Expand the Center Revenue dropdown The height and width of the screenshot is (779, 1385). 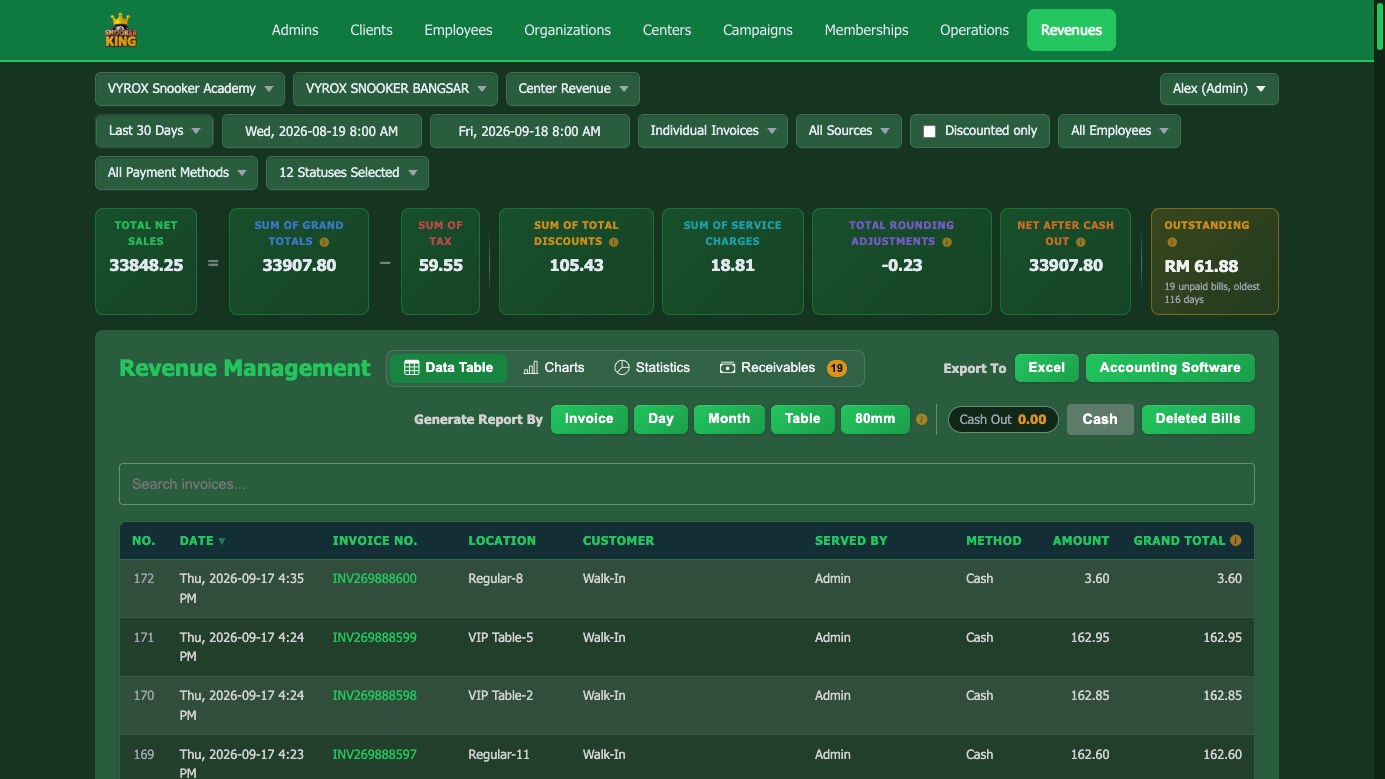(573, 89)
